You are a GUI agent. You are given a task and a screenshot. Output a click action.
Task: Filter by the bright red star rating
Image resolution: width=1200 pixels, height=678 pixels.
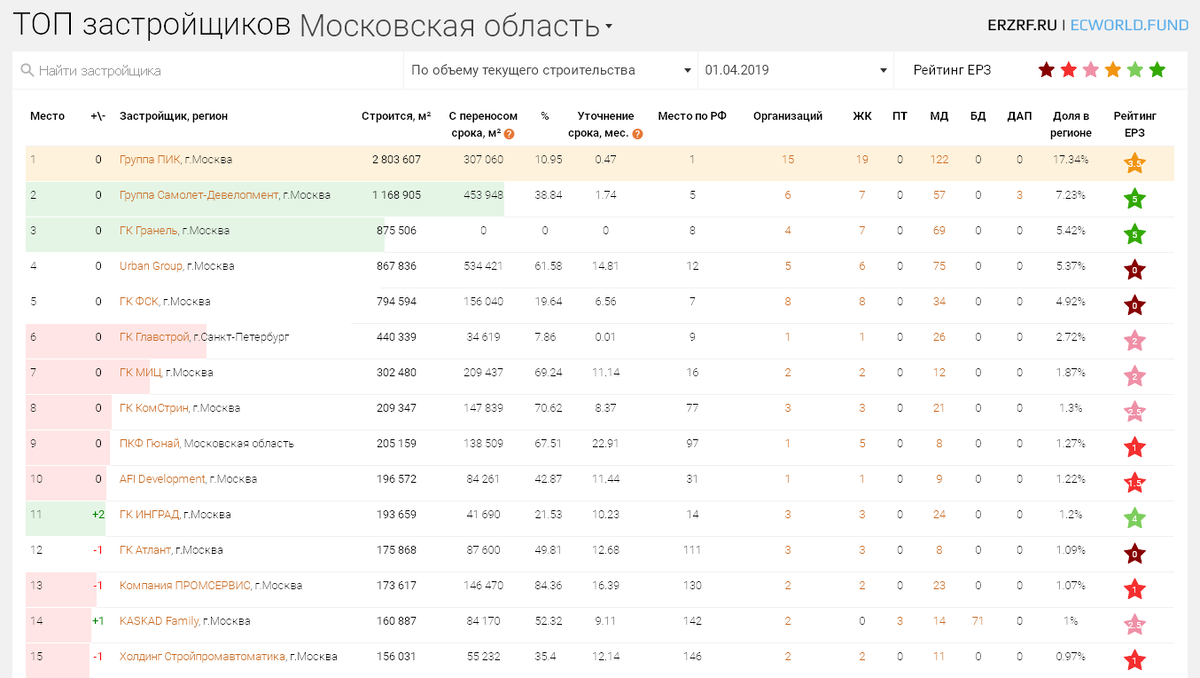(1069, 70)
